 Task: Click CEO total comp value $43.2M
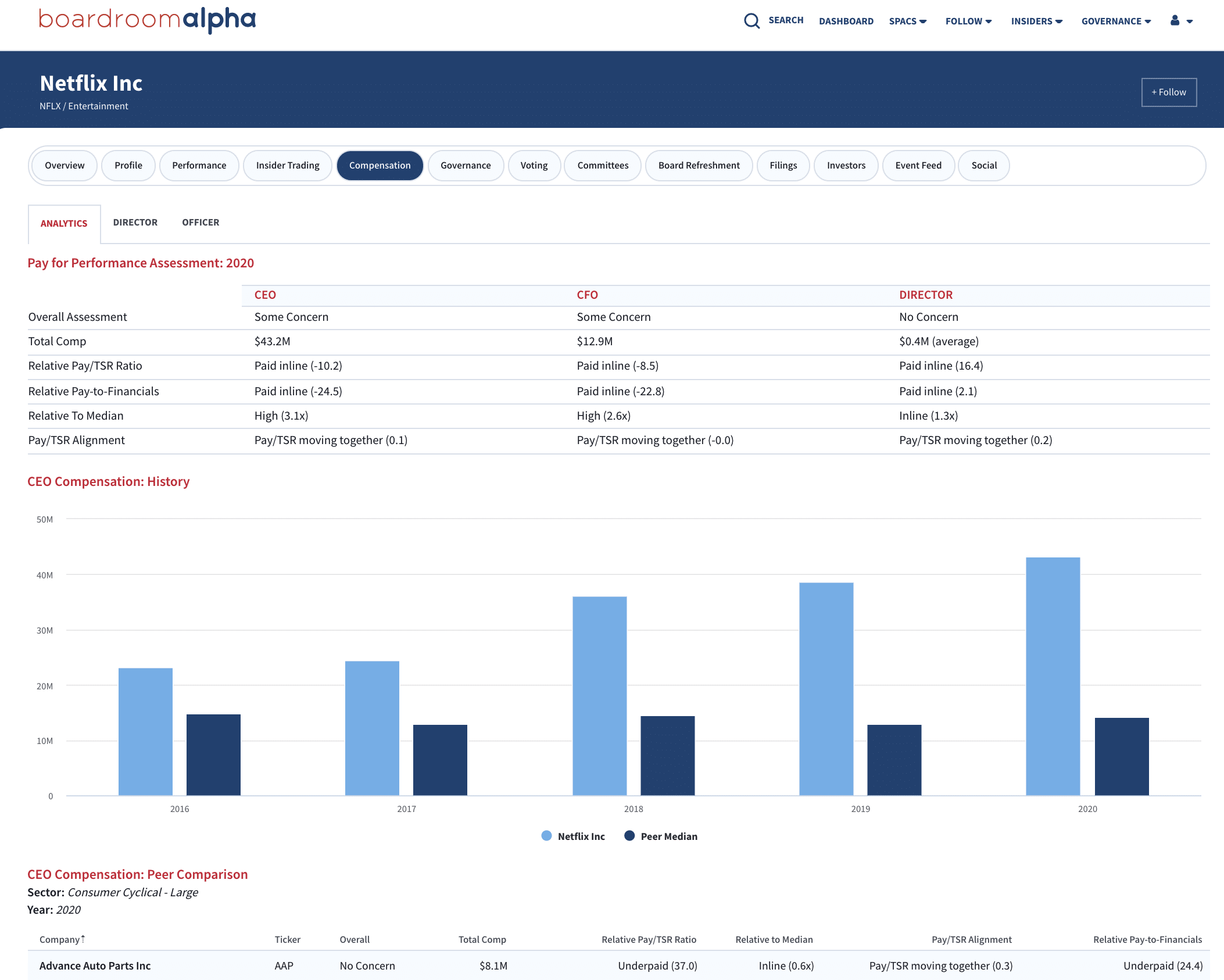(272, 341)
